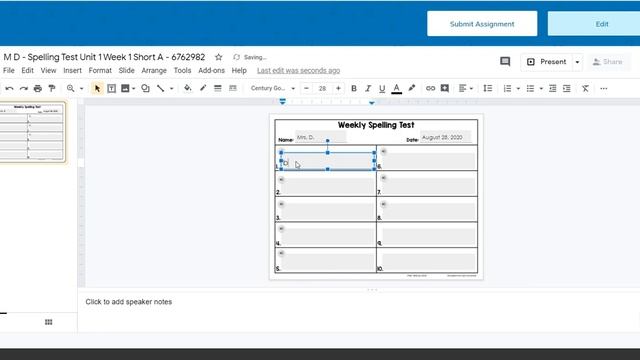Select the Line tool
The height and width of the screenshot is (360, 640).
[160, 89]
